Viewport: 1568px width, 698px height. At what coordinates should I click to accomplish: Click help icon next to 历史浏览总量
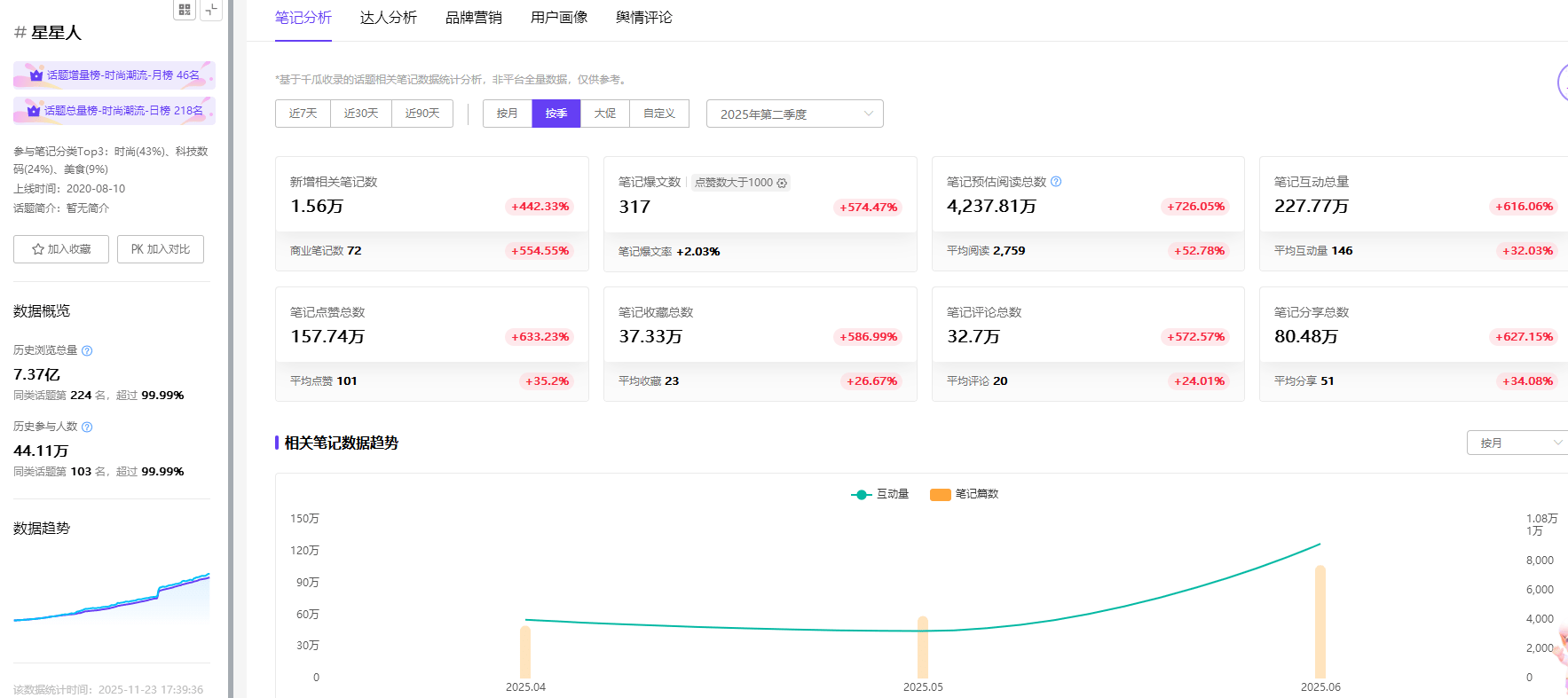pyautogui.click(x=87, y=350)
